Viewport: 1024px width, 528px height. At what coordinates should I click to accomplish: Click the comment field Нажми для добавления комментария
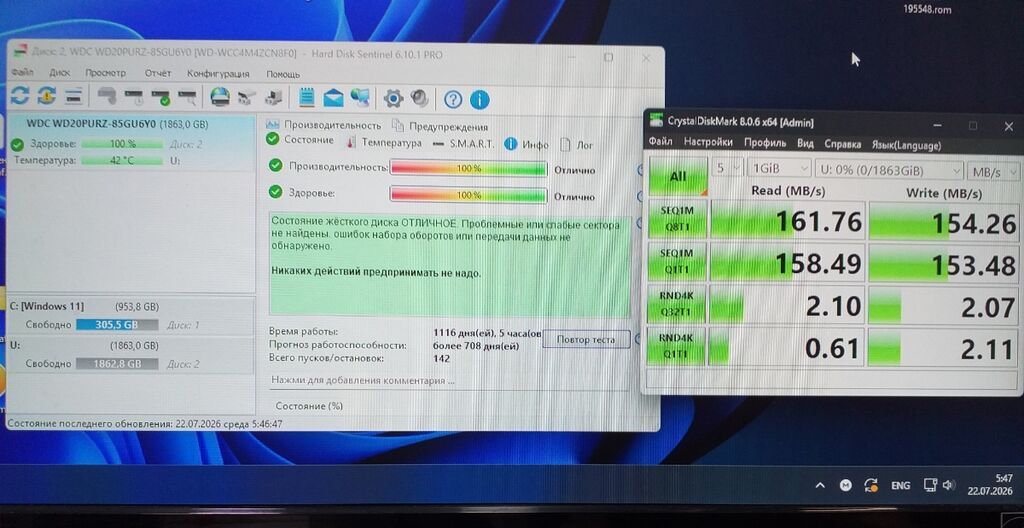(450, 380)
